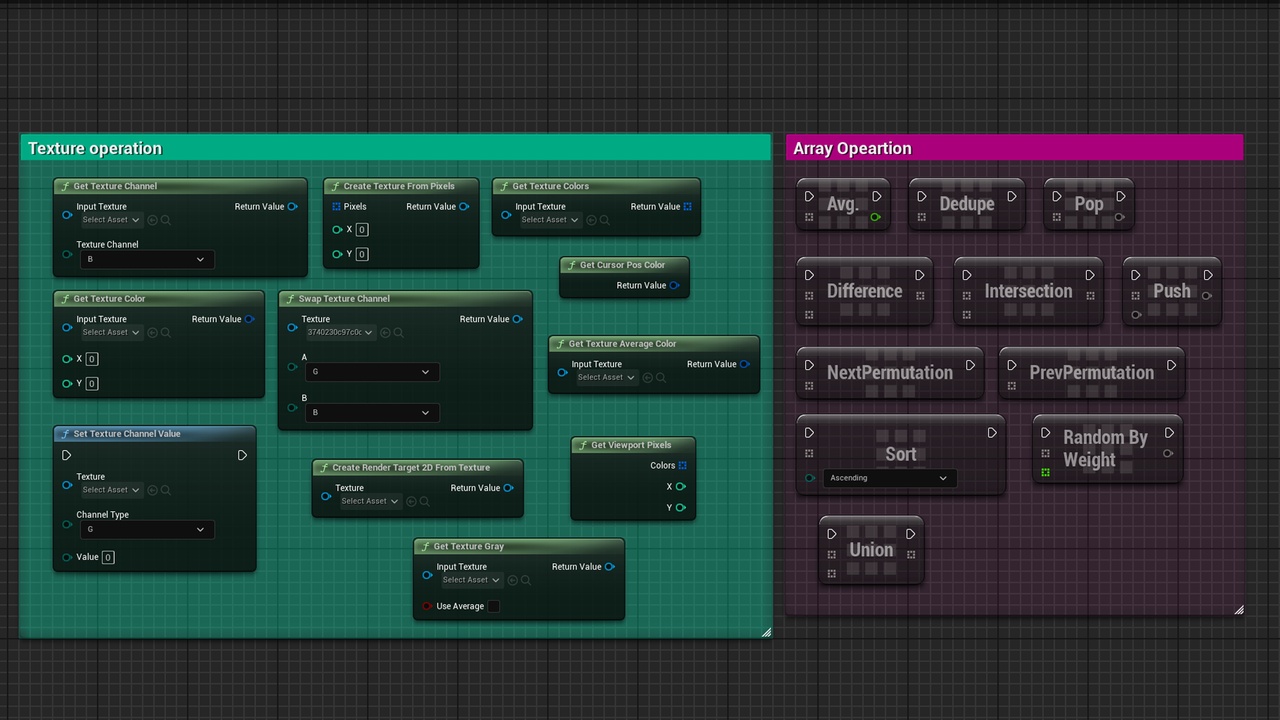Click green array pin on Random By Weight
Viewport: 1280px width, 720px height.
[1046, 473]
